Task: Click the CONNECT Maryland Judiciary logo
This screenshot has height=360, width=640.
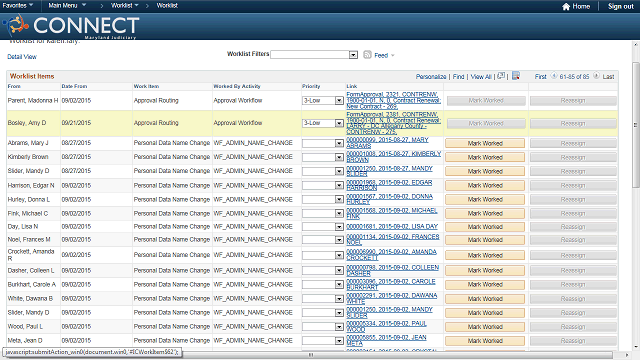Action: pyautogui.click(x=71, y=26)
